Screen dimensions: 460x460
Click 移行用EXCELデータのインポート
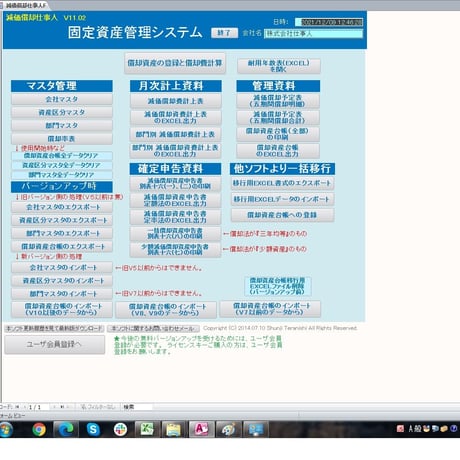point(282,199)
